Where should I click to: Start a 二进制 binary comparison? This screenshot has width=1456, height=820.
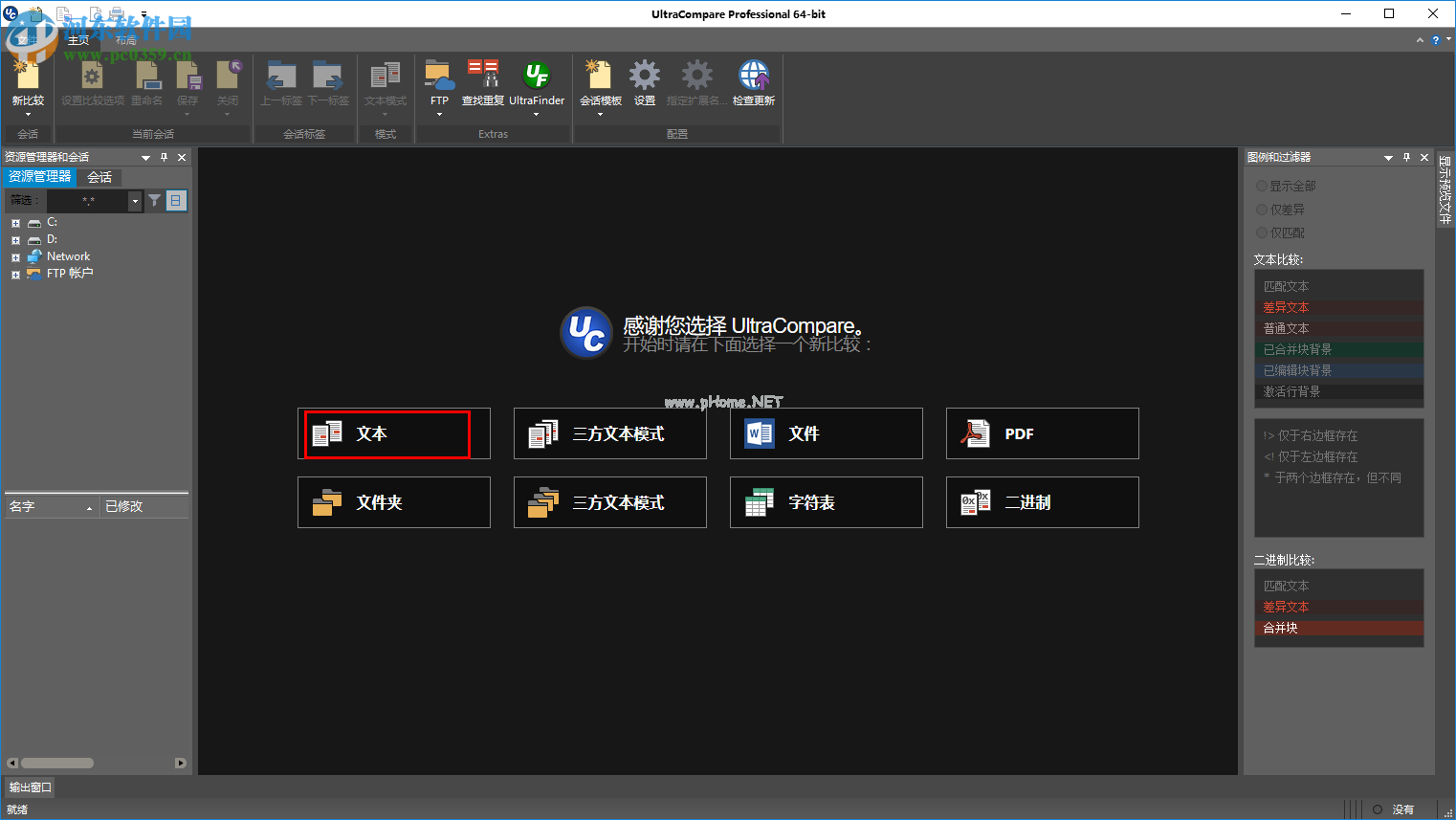pos(1043,502)
